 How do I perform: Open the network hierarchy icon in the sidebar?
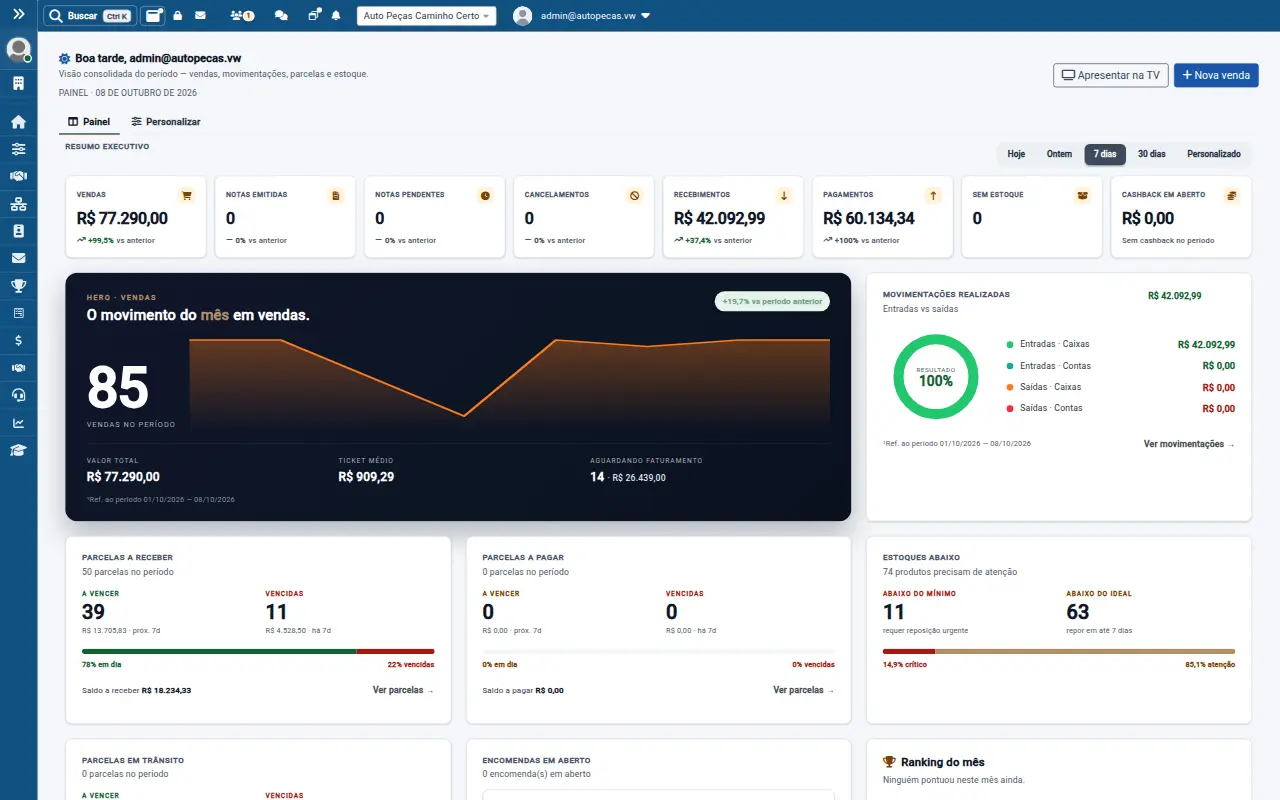18,204
